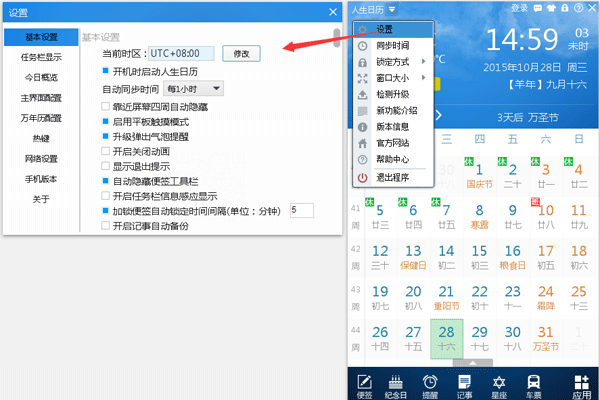
Task: Click the 车票 train ticket icon
Action: point(534,382)
